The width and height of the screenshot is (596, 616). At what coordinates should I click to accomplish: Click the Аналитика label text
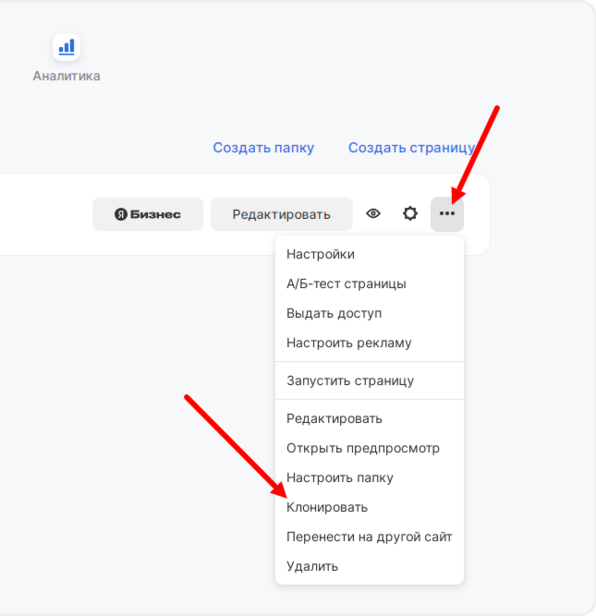click(x=66, y=76)
